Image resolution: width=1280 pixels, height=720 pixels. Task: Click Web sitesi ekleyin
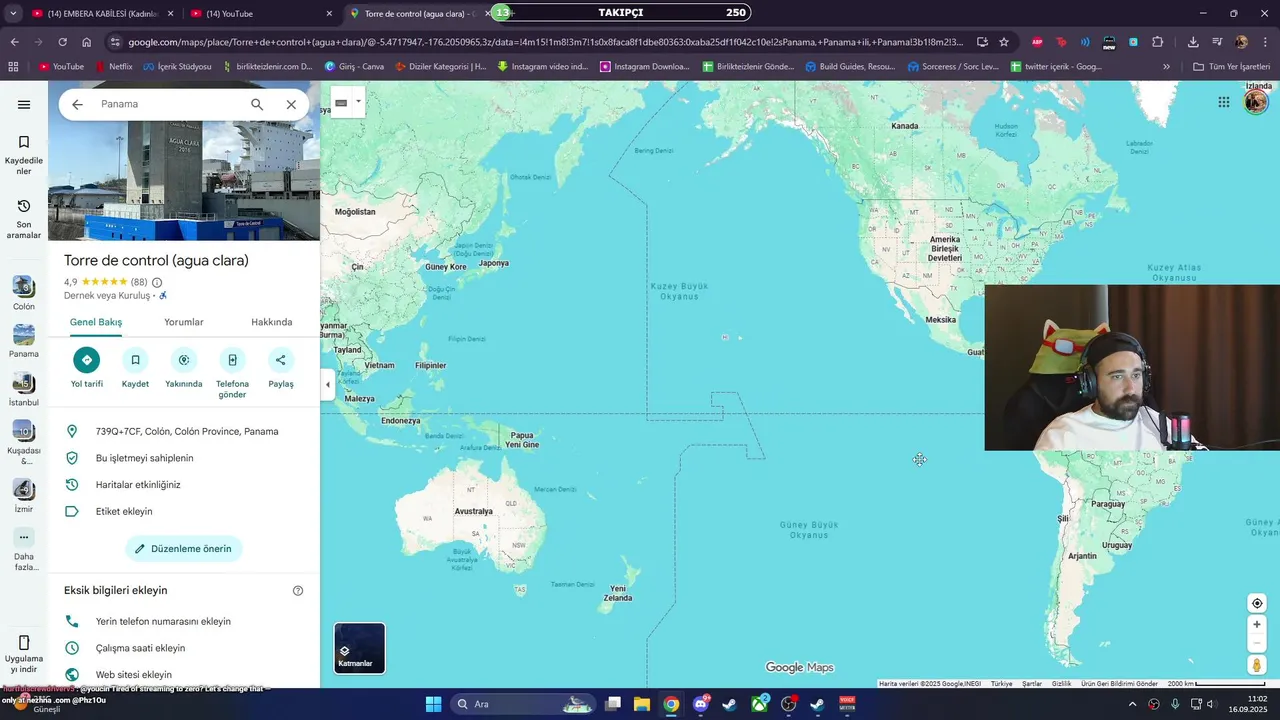(184, 675)
